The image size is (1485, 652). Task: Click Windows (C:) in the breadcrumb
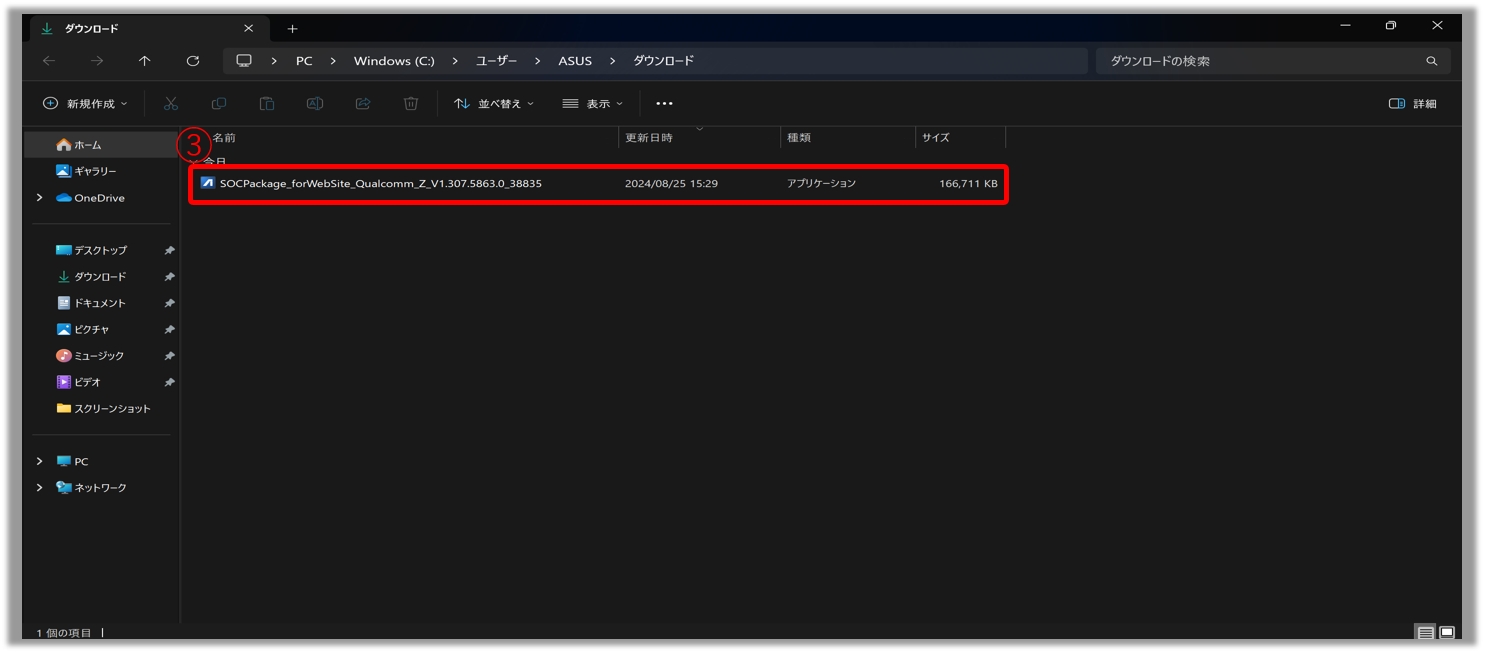[x=394, y=61]
